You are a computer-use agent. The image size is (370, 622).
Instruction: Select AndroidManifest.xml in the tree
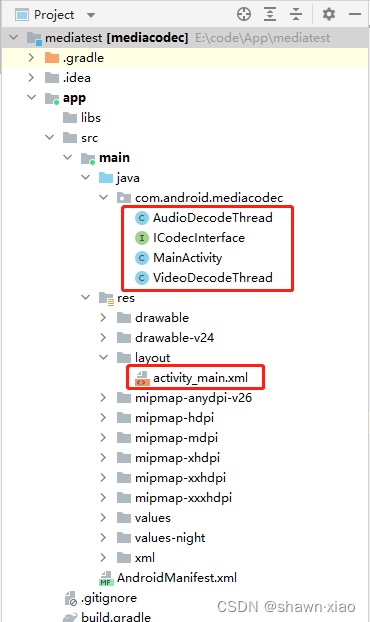point(177,578)
